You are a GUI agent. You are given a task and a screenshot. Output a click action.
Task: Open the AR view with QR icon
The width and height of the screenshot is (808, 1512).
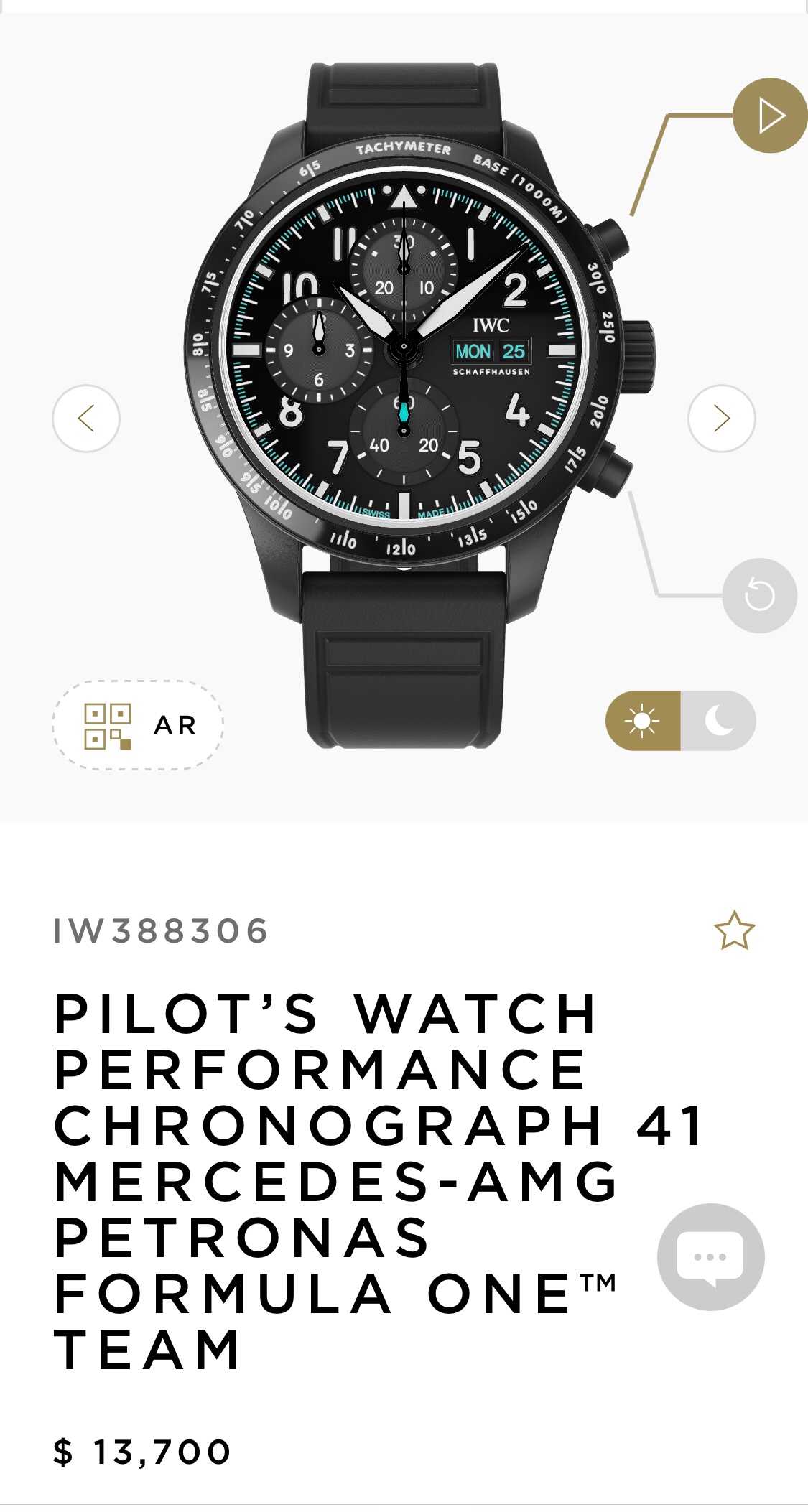[x=138, y=725]
